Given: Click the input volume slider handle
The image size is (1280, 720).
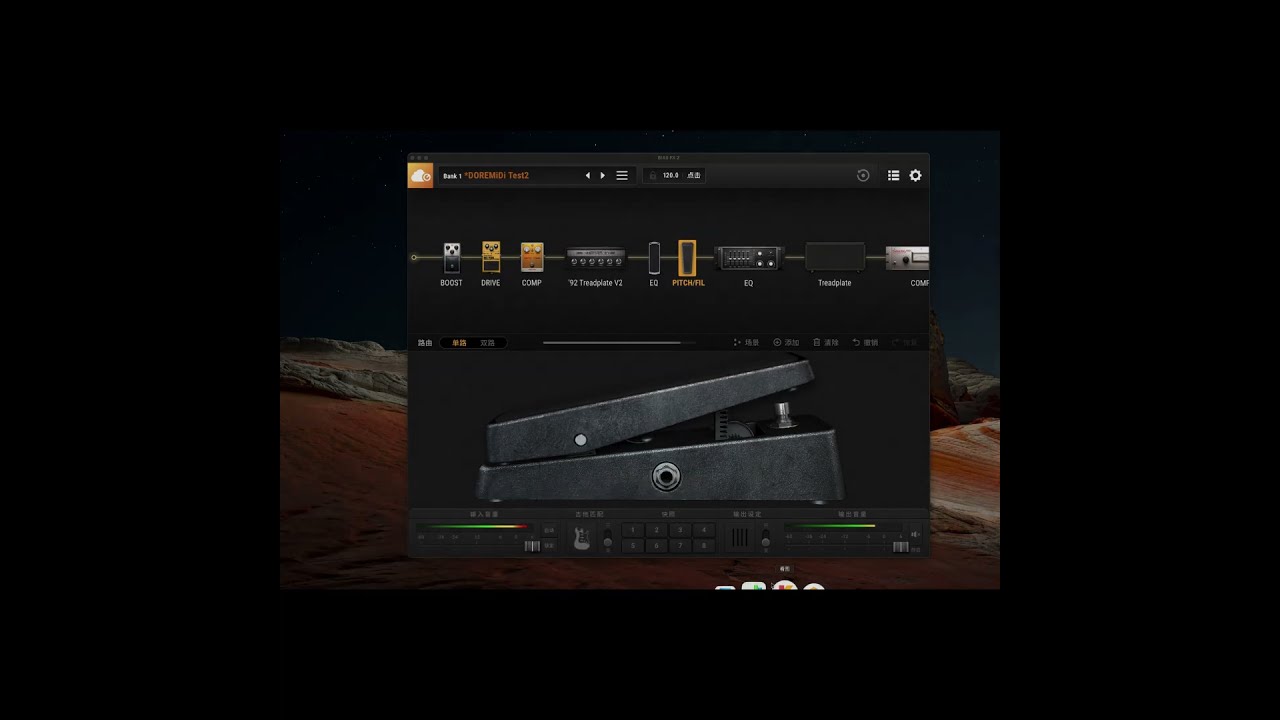Looking at the screenshot, I should tap(532, 546).
